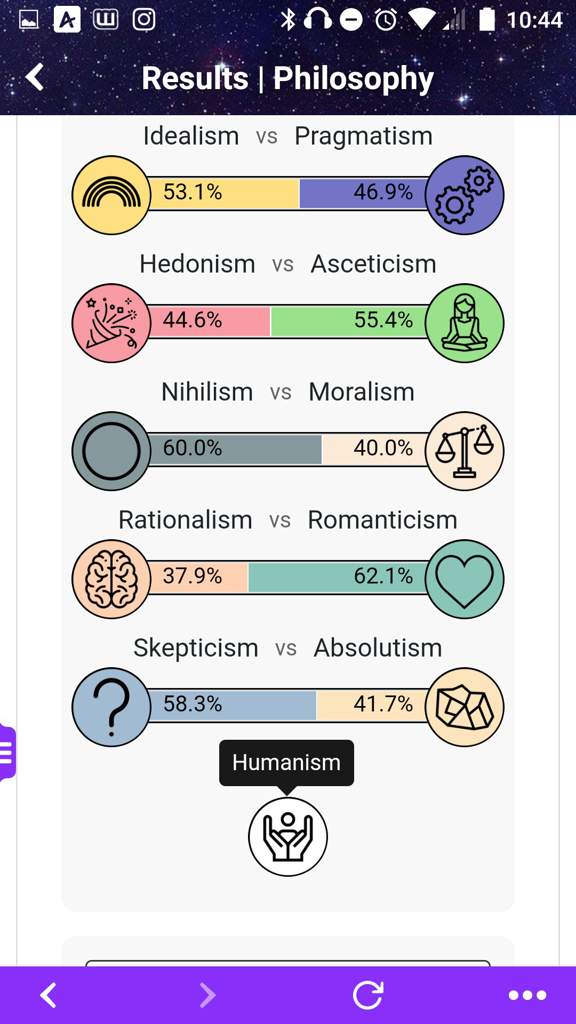
Task: Tap the Romanticism heart icon
Action: 464,579
